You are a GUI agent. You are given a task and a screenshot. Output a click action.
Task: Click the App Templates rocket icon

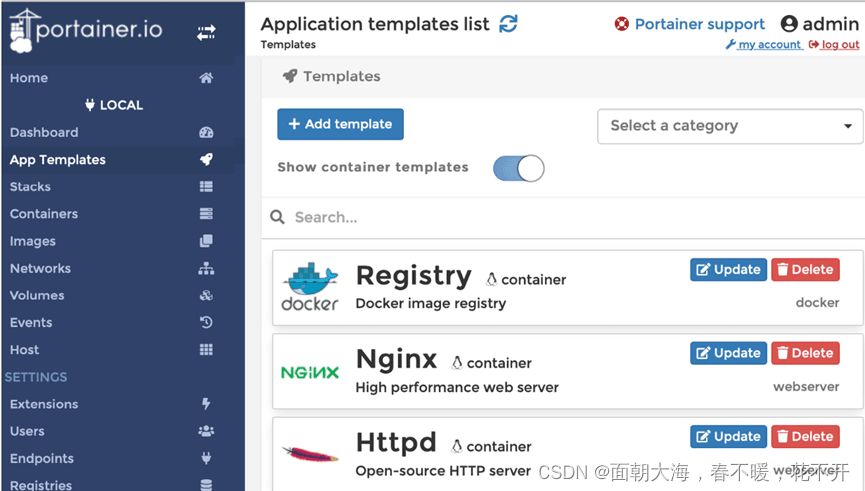click(206, 159)
